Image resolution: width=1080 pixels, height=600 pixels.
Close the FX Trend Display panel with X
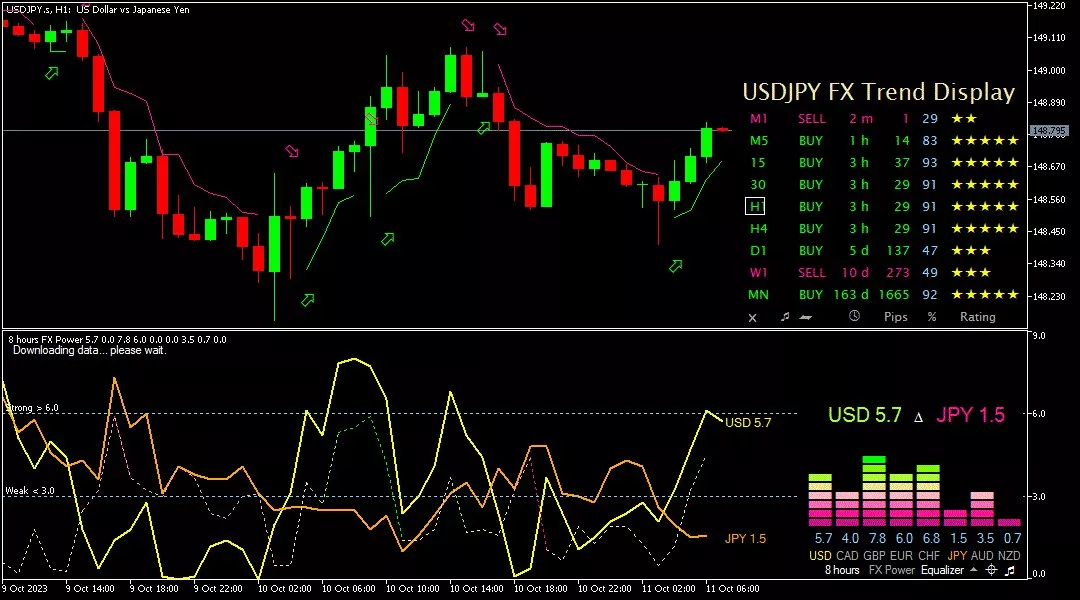(x=753, y=317)
